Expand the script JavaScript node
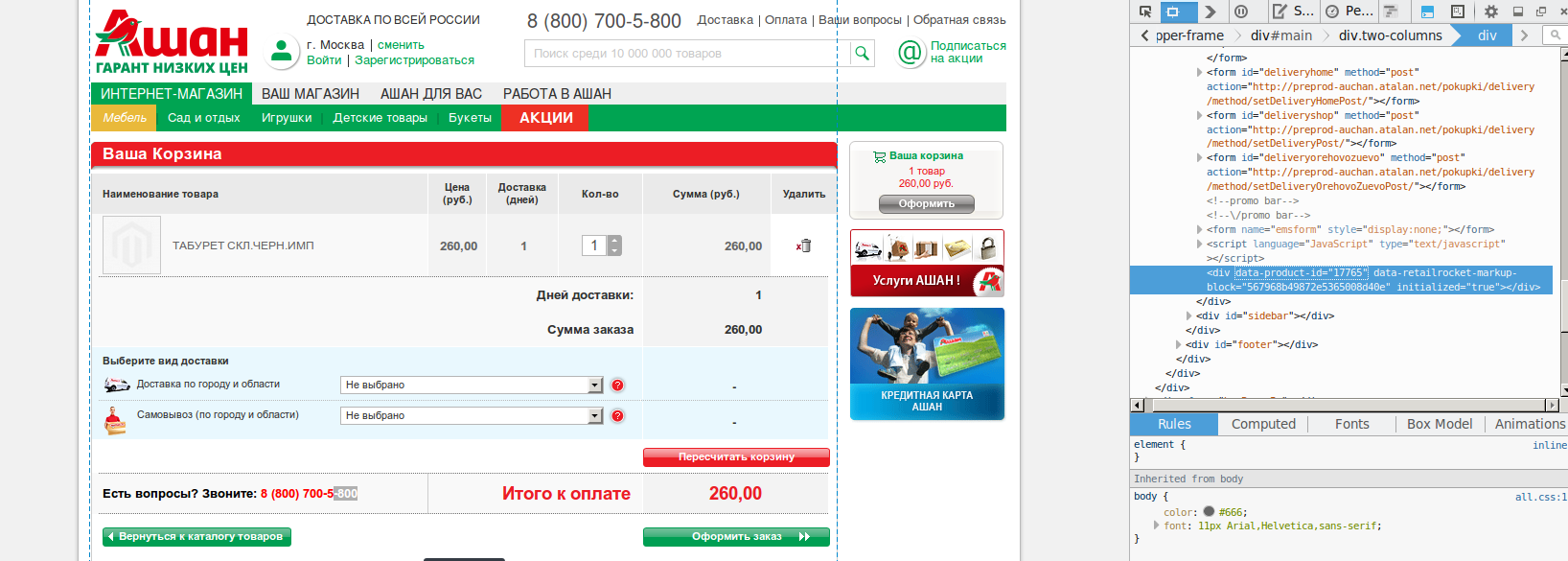The height and width of the screenshot is (561, 1568). click(x=1199, y=244)
